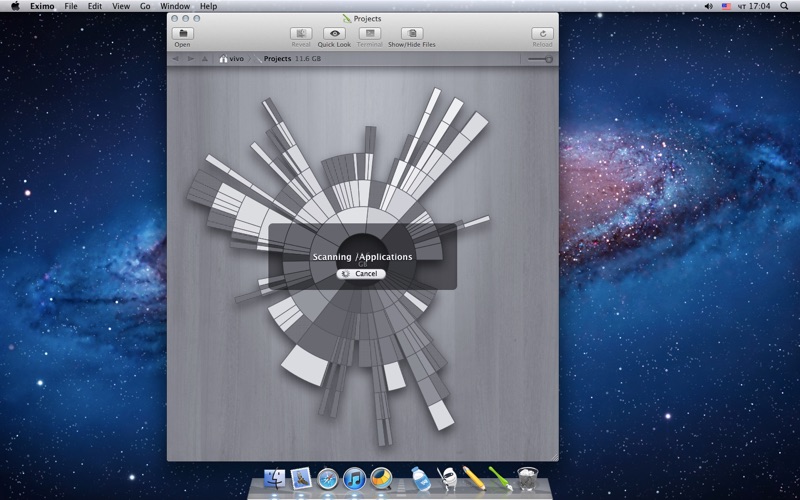
Task: Click the 11.6 GB size text
Action: tap(308, 59)
